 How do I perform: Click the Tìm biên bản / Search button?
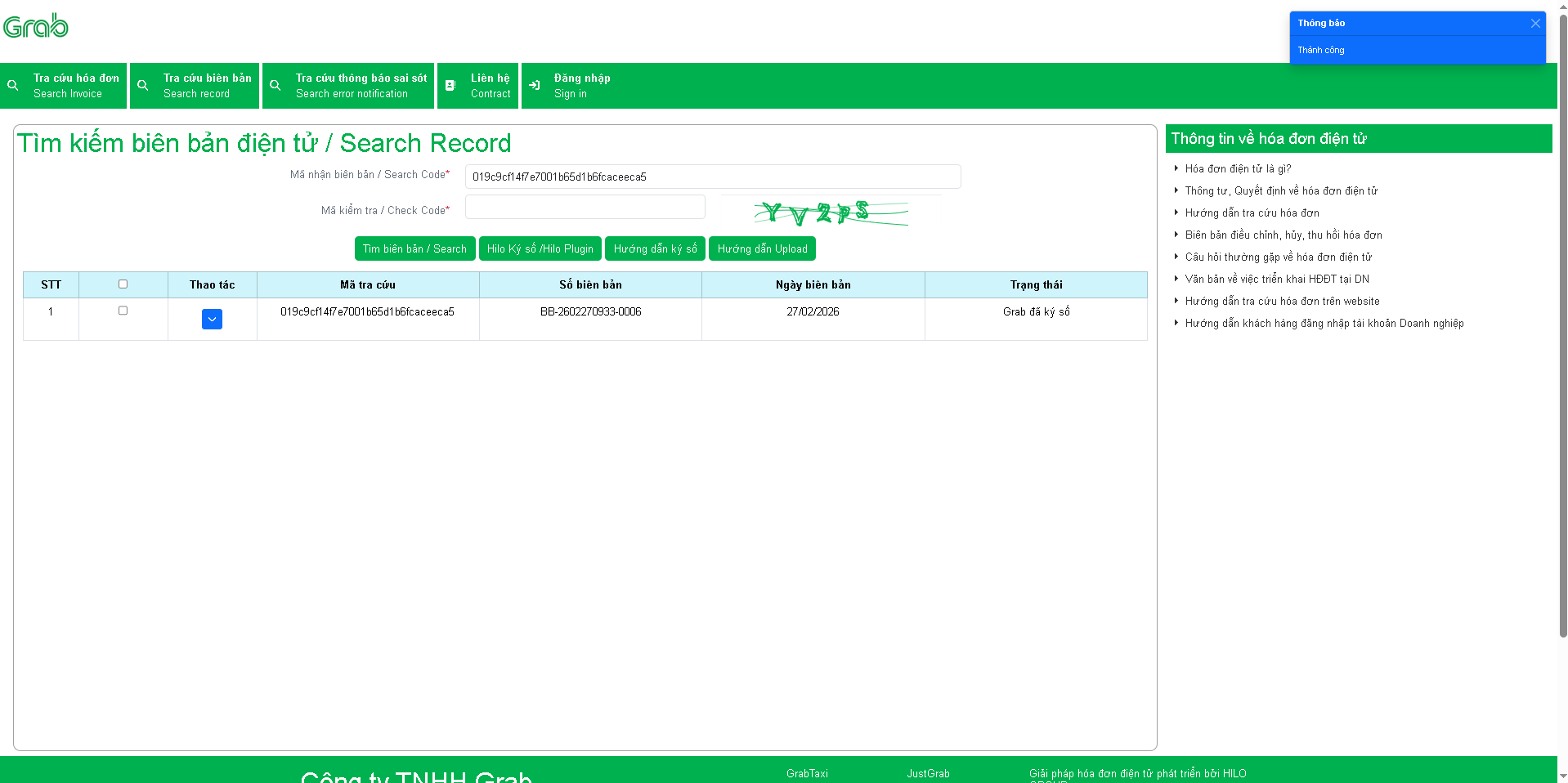414,249
